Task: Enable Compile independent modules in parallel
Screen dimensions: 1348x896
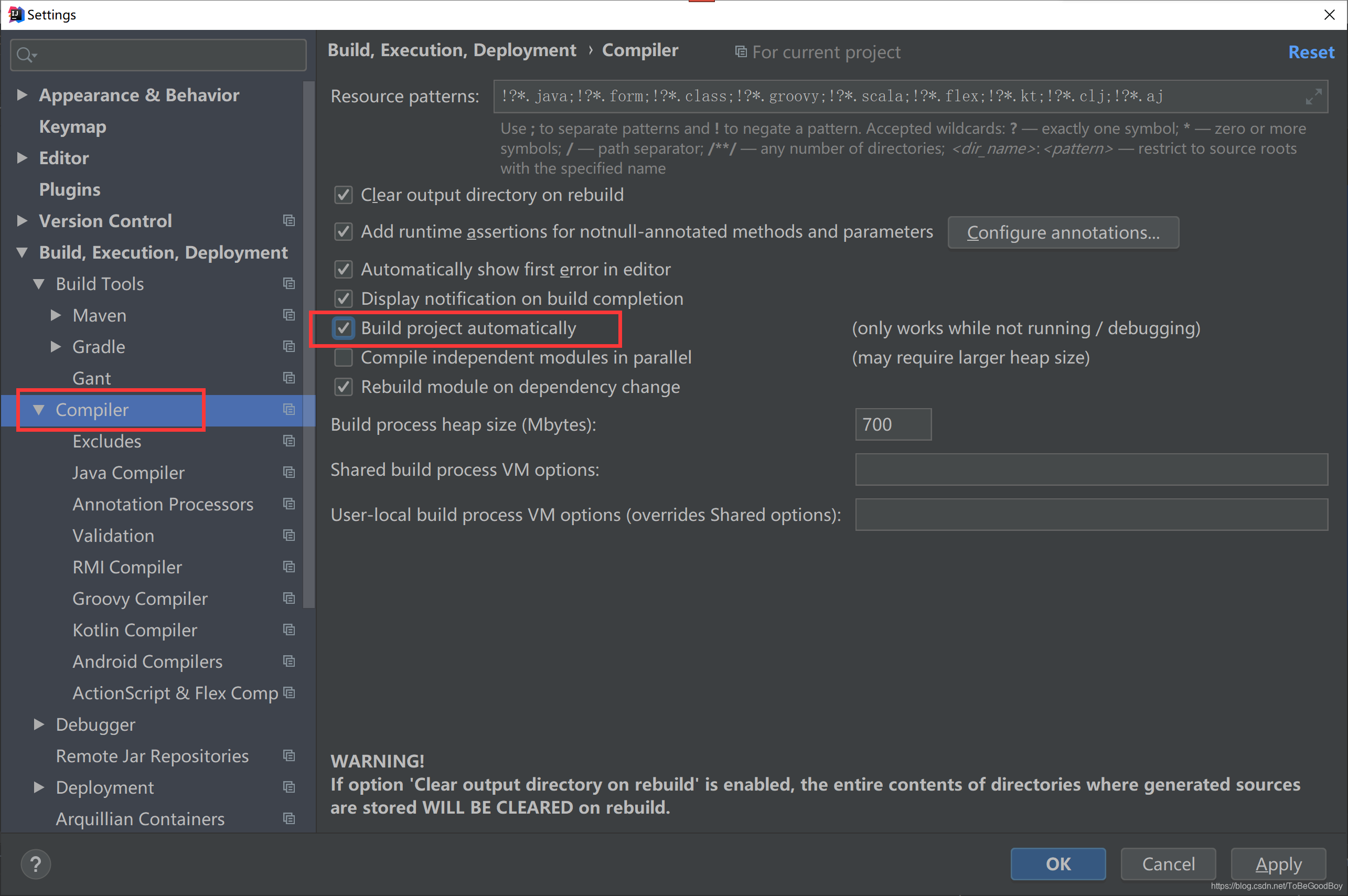Action: (x=343, y=358)
